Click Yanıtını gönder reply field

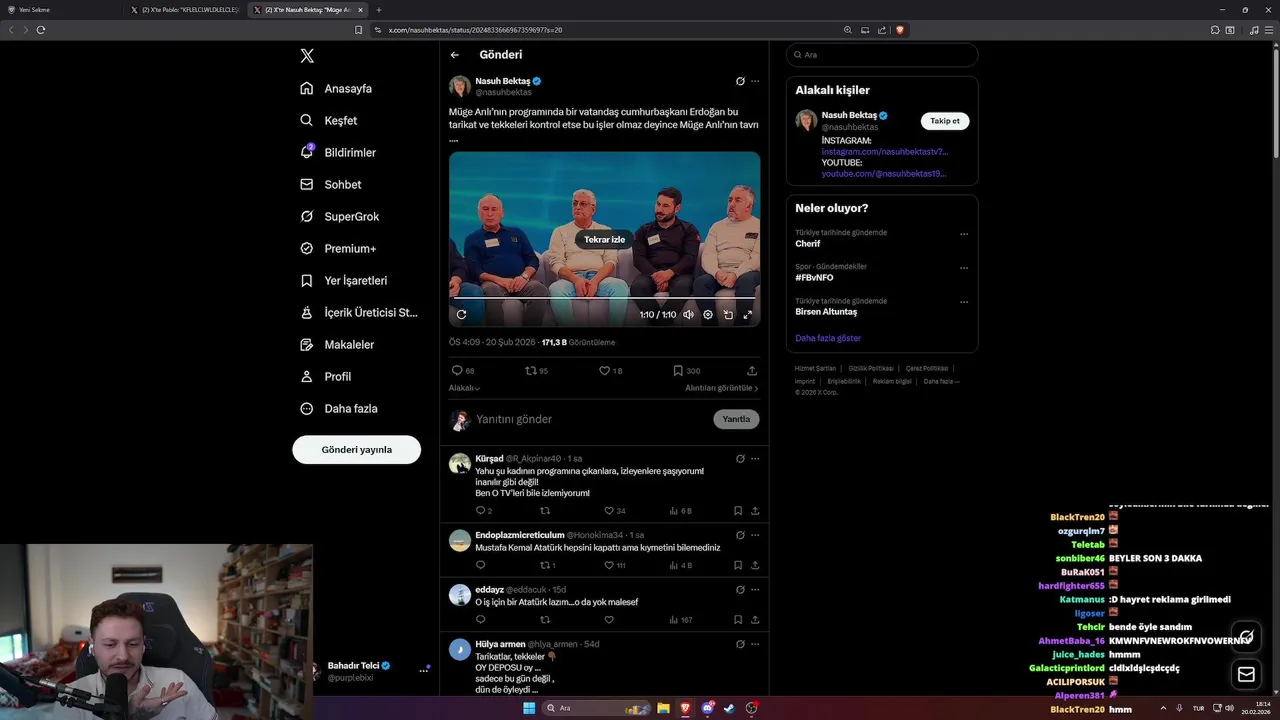[590, 419]
